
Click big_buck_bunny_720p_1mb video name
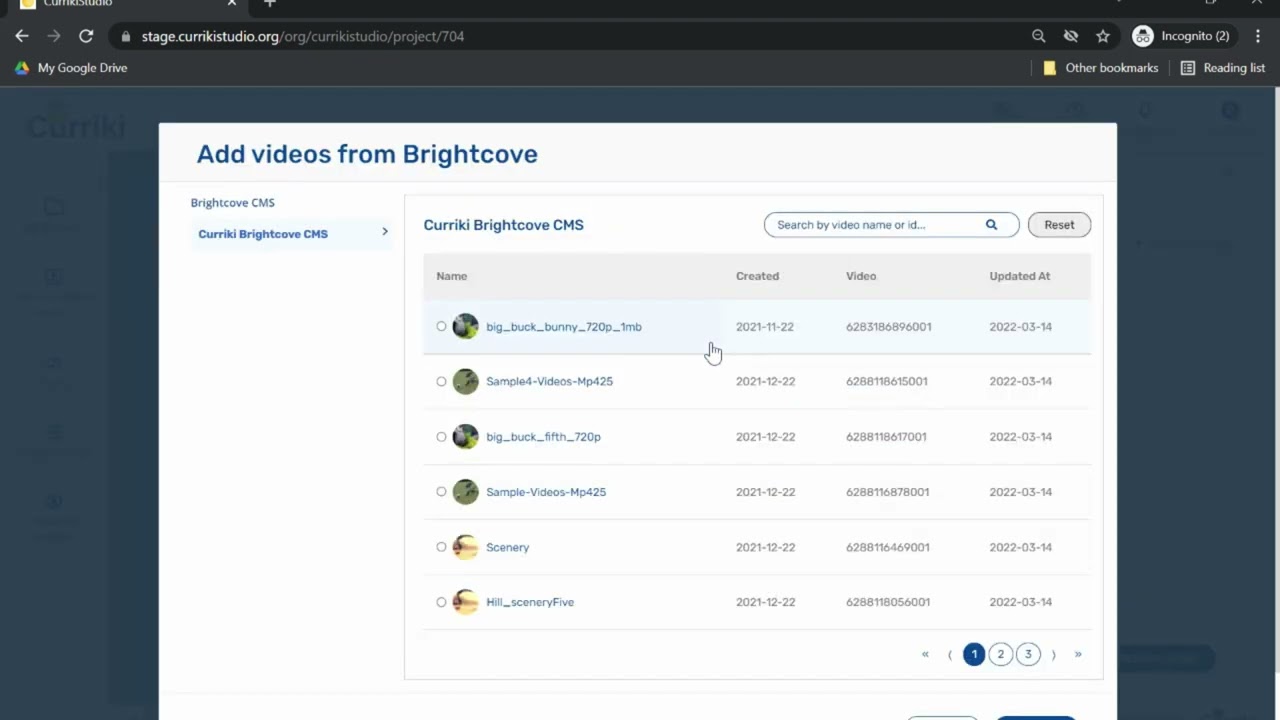click(564, 327)
